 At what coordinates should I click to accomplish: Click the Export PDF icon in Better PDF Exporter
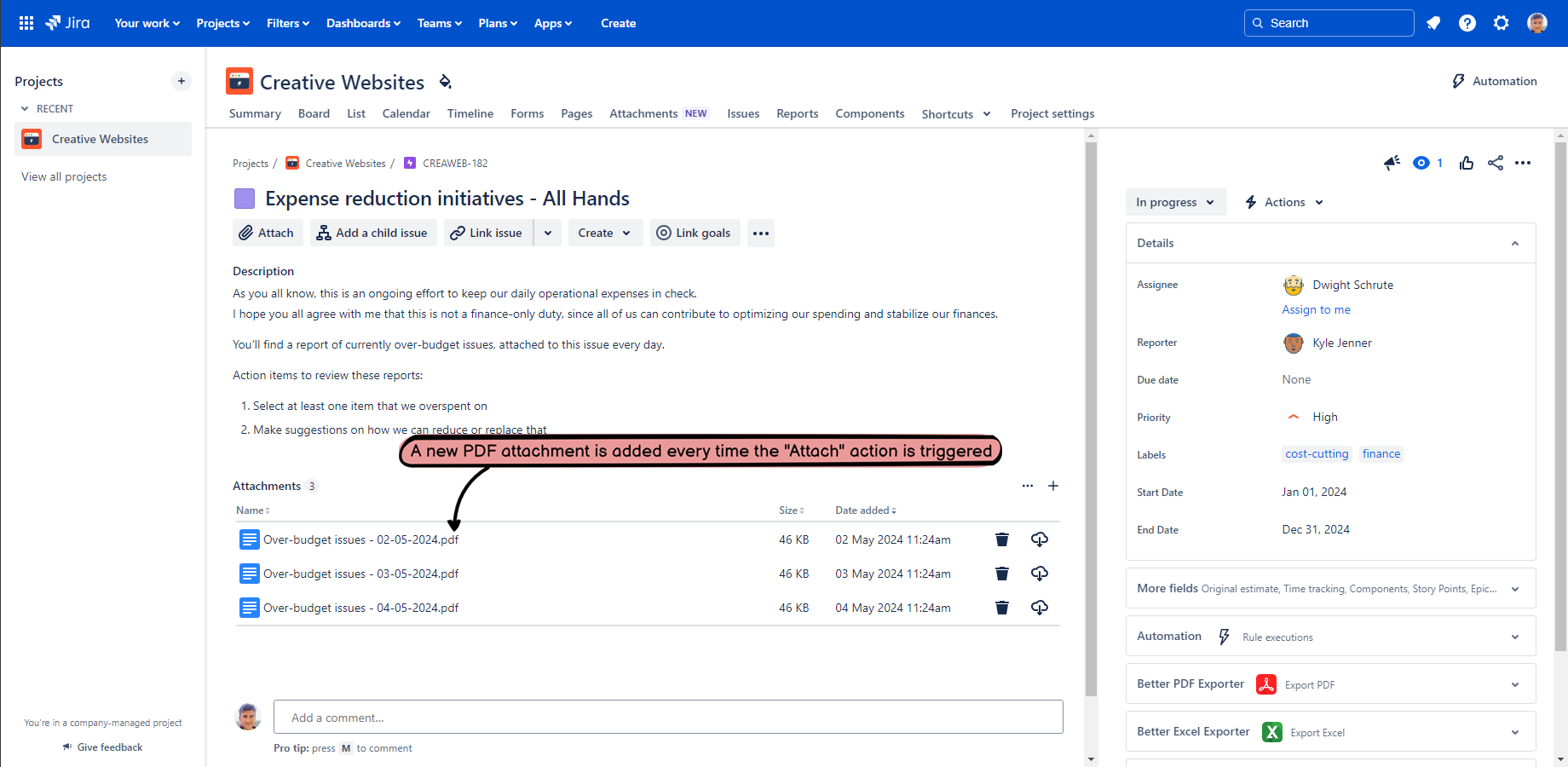pyautogui.click(x=1266, y=684)
